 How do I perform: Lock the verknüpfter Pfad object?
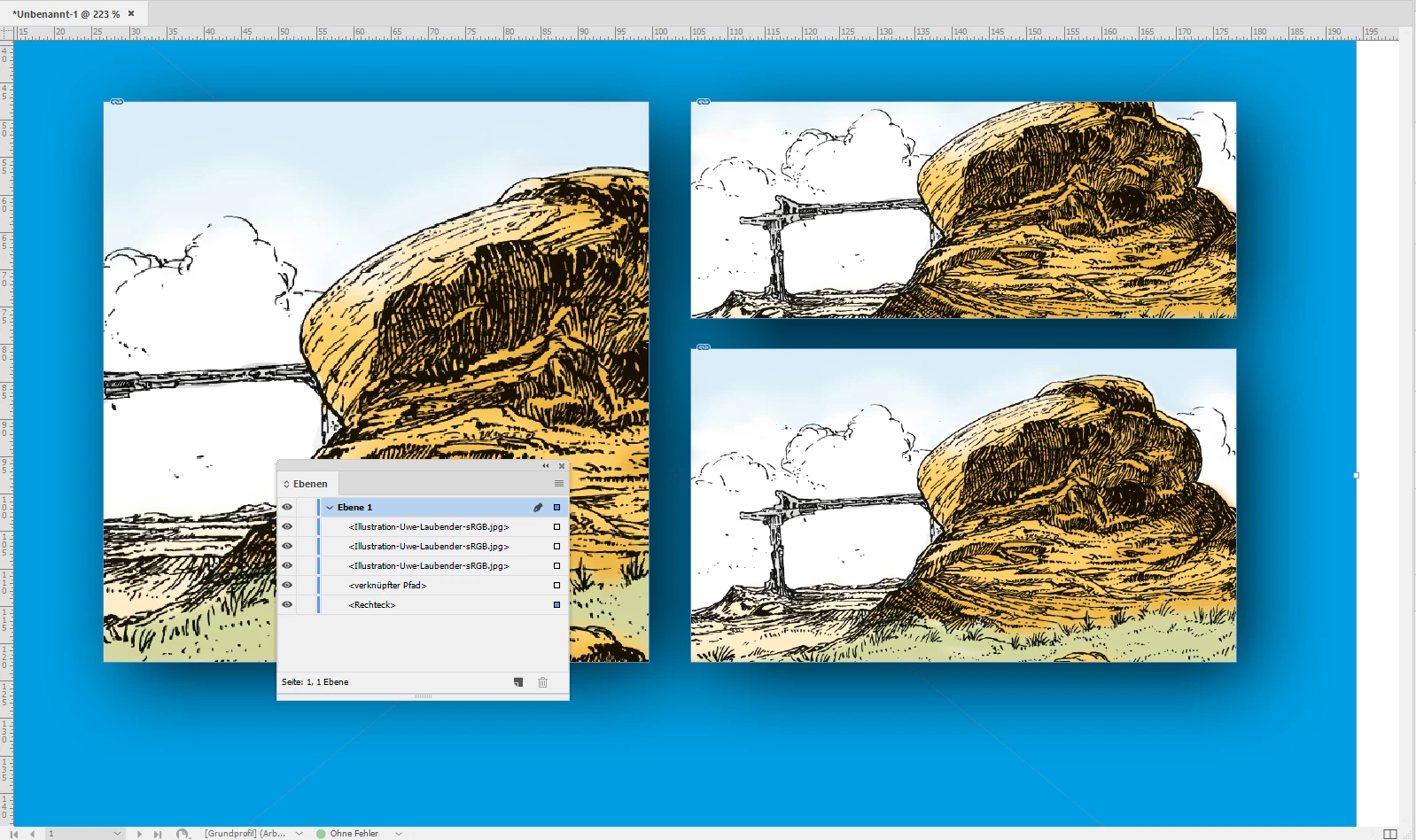pos(306,586)
